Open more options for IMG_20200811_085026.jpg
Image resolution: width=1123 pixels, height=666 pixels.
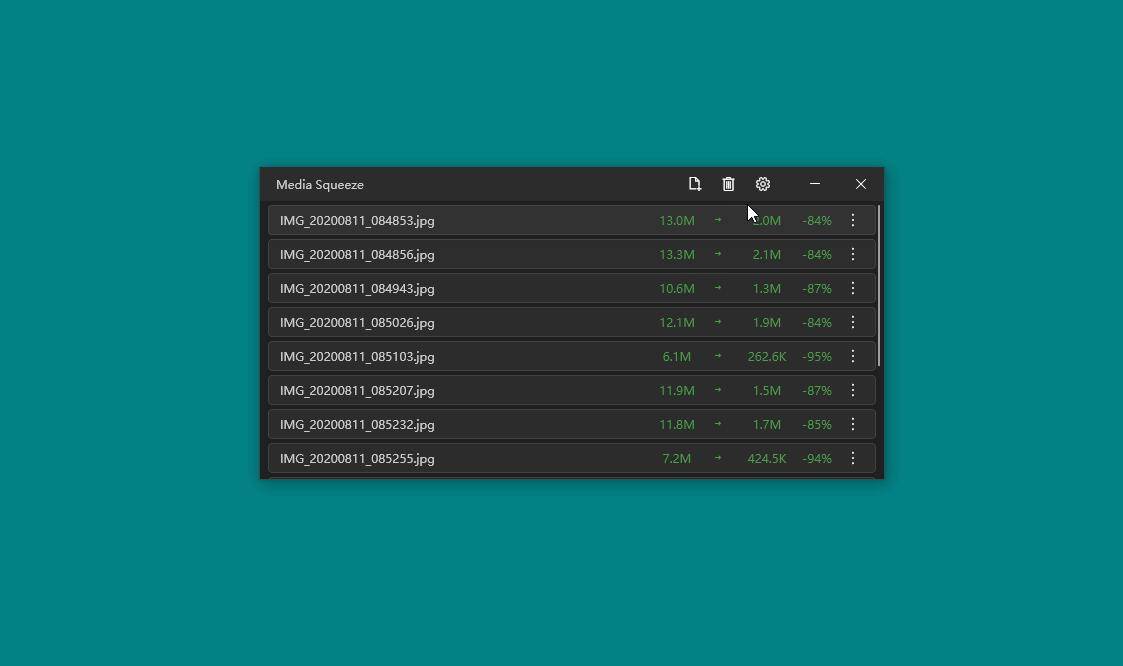(x=853, y=322)
